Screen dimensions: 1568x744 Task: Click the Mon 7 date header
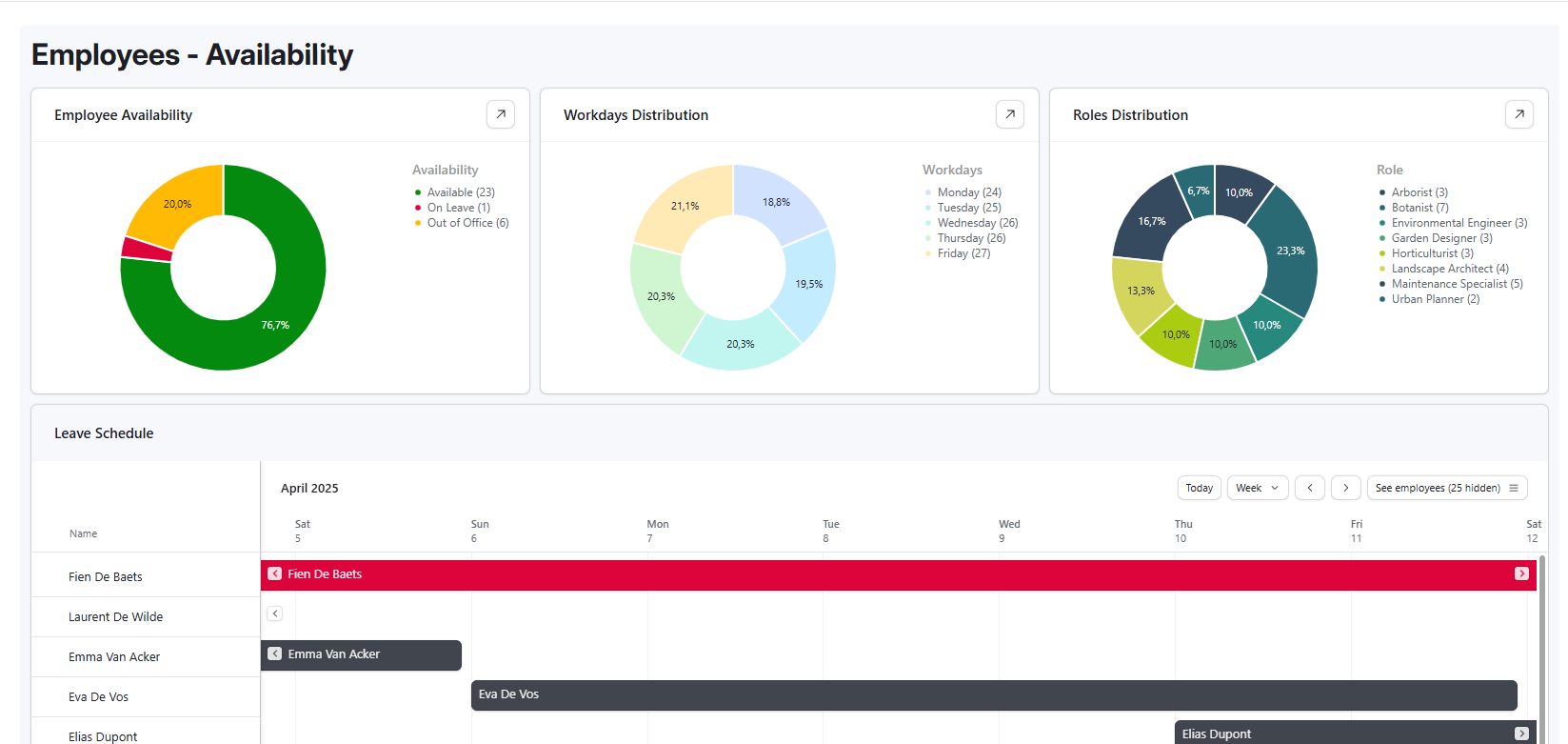point(658,531)
